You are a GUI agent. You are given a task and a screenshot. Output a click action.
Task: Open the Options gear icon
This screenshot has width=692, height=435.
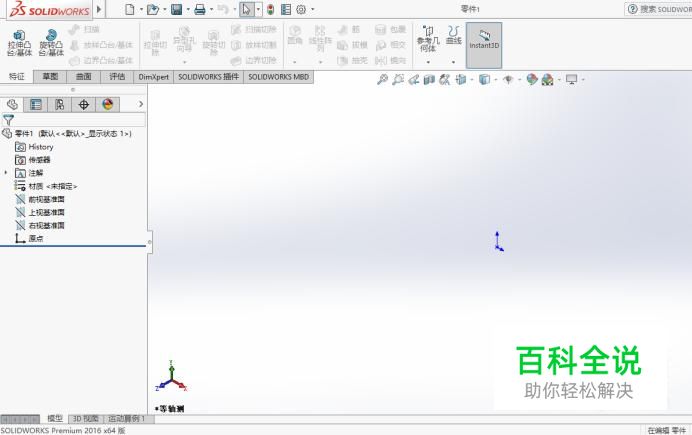301,9
